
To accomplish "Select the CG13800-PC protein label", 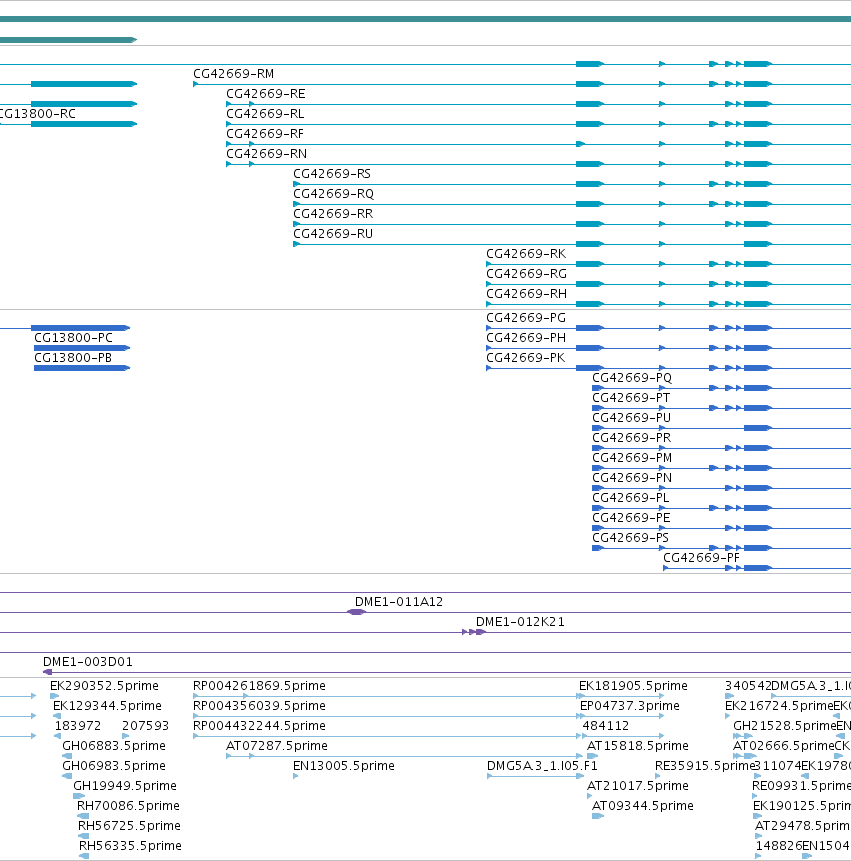I will point(74,338).
